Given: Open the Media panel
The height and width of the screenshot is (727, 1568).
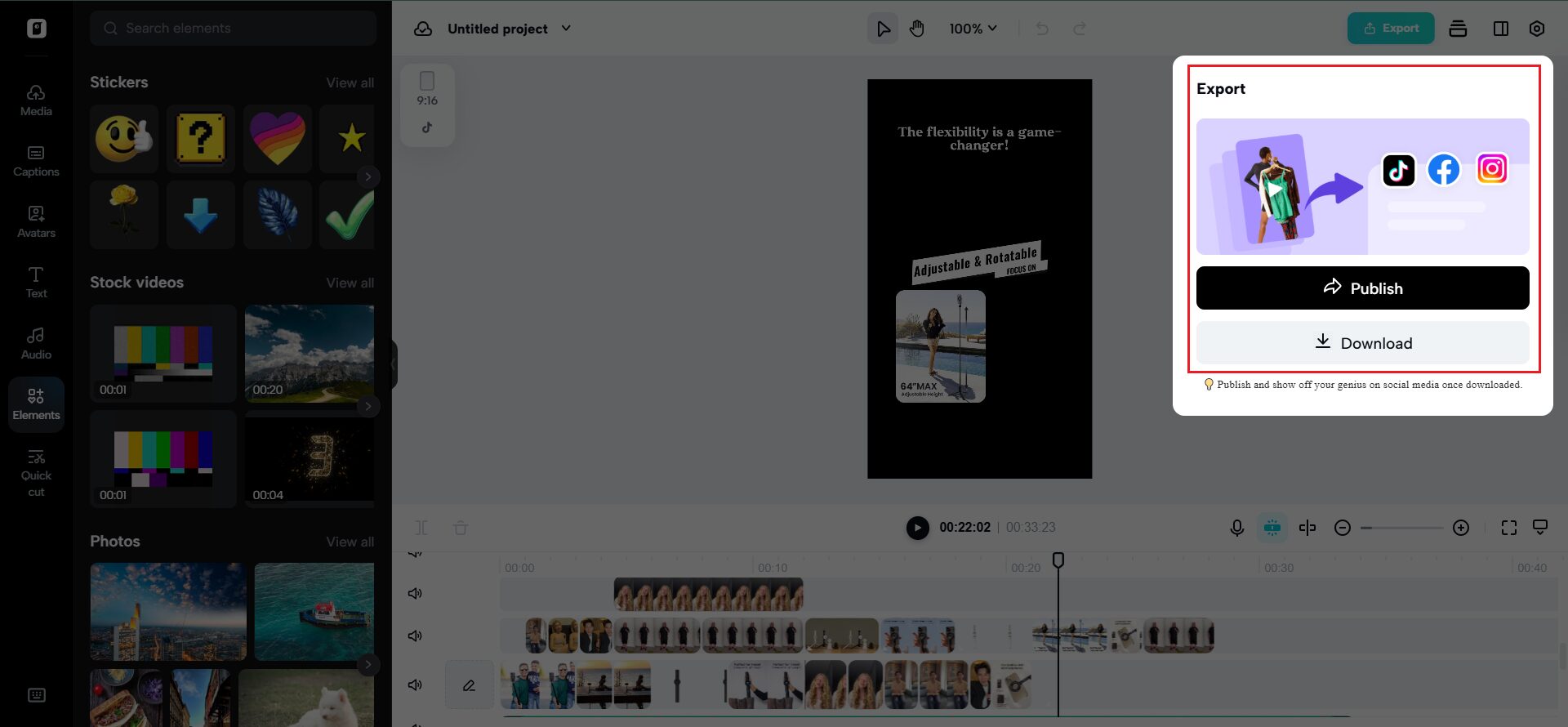Looking at the screenshot, I should point(36,100).
